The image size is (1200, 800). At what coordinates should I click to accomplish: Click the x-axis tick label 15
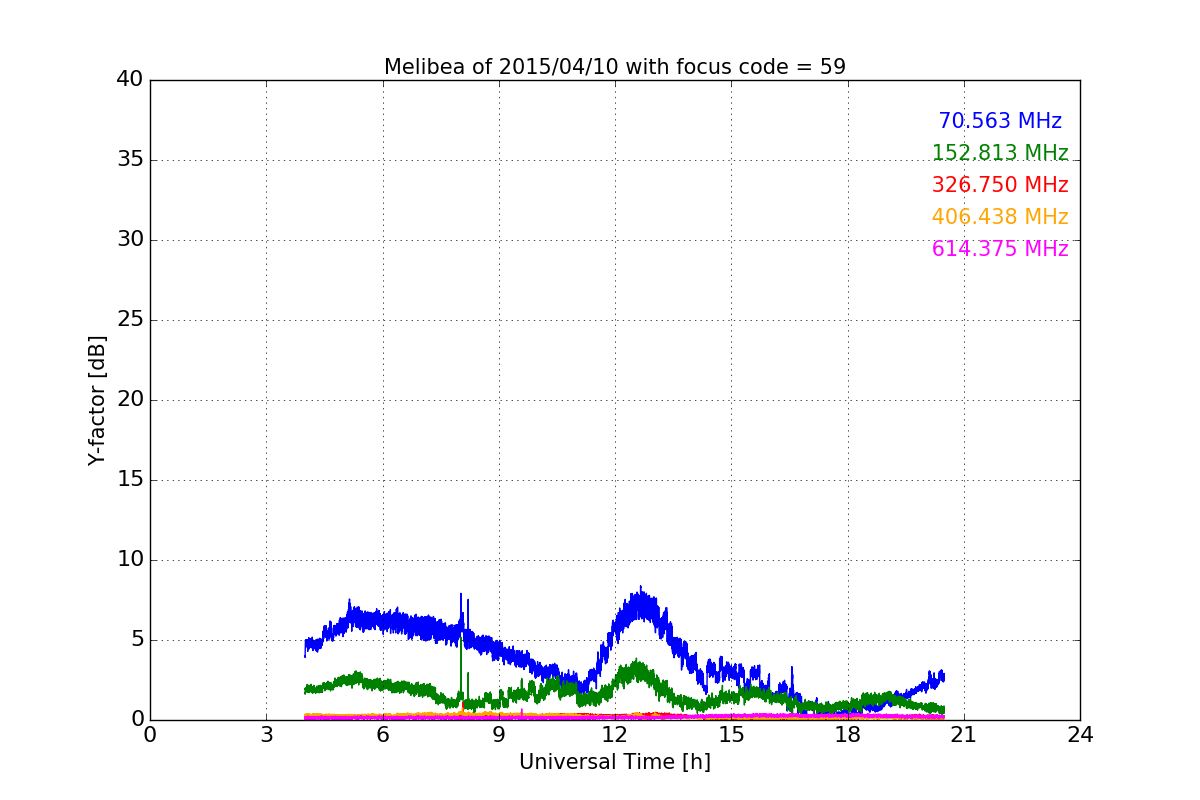tap(731, 734)
